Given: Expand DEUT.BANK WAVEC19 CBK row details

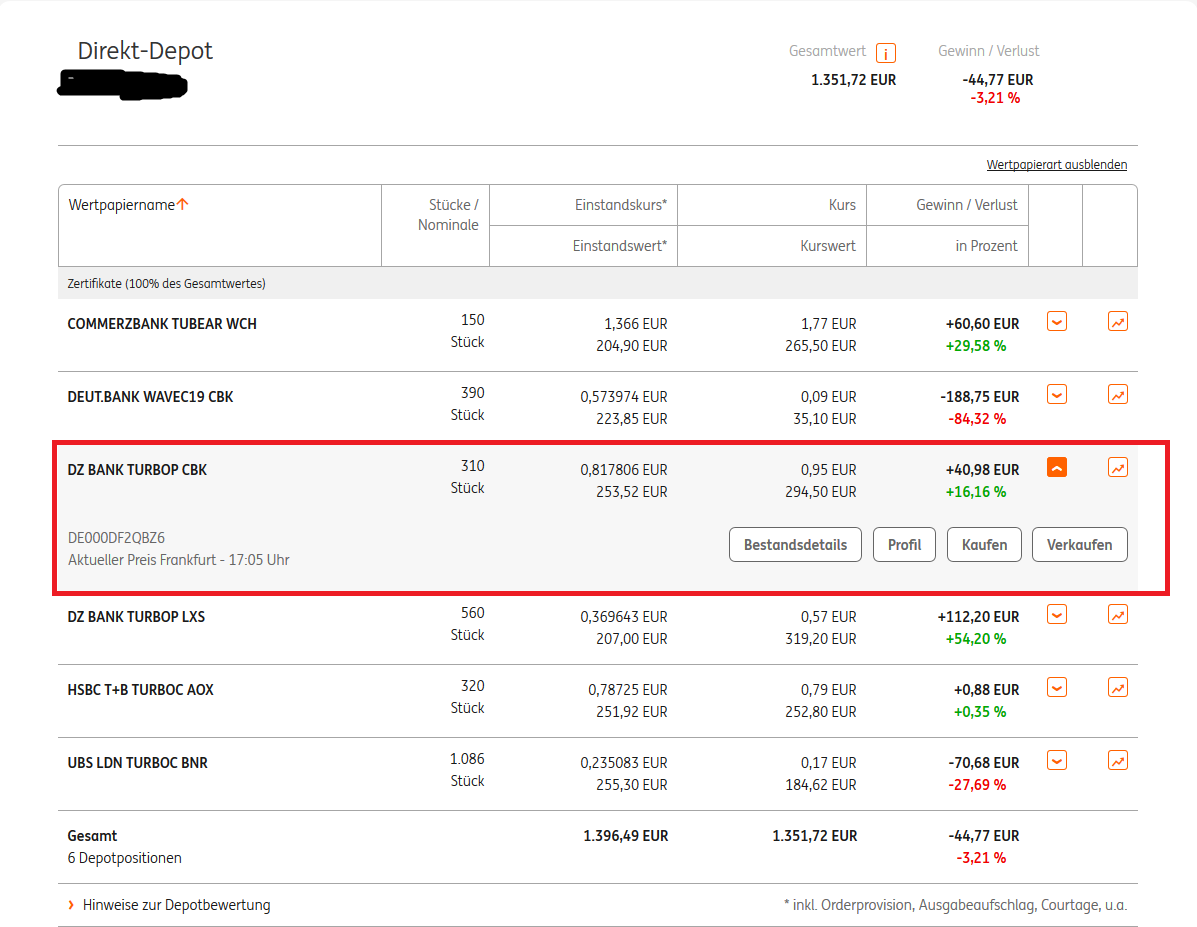Looking at the screenshot, I should coord(1057,395).
